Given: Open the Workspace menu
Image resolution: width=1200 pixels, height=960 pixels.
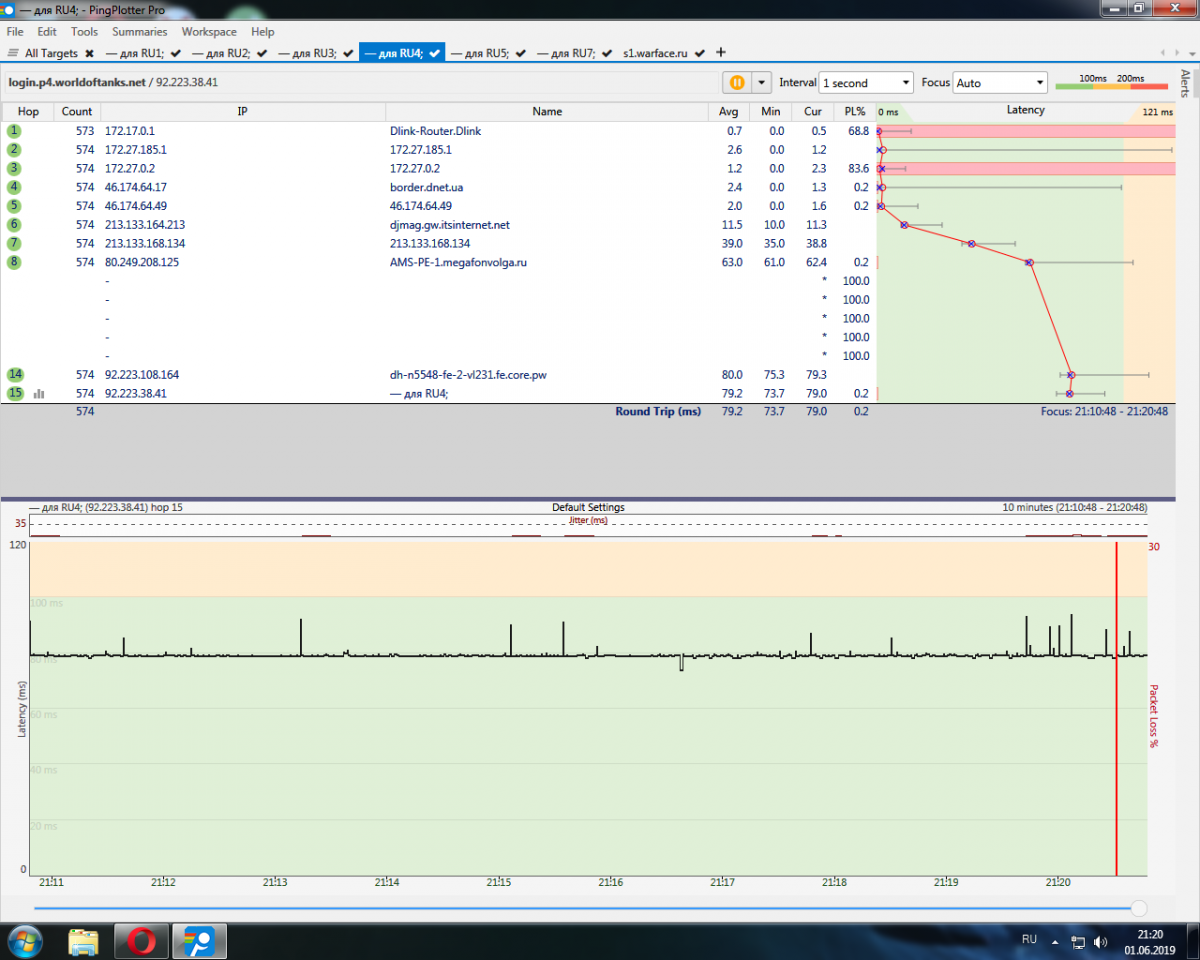Looking at the screenshot, I should tap(209, 32).
